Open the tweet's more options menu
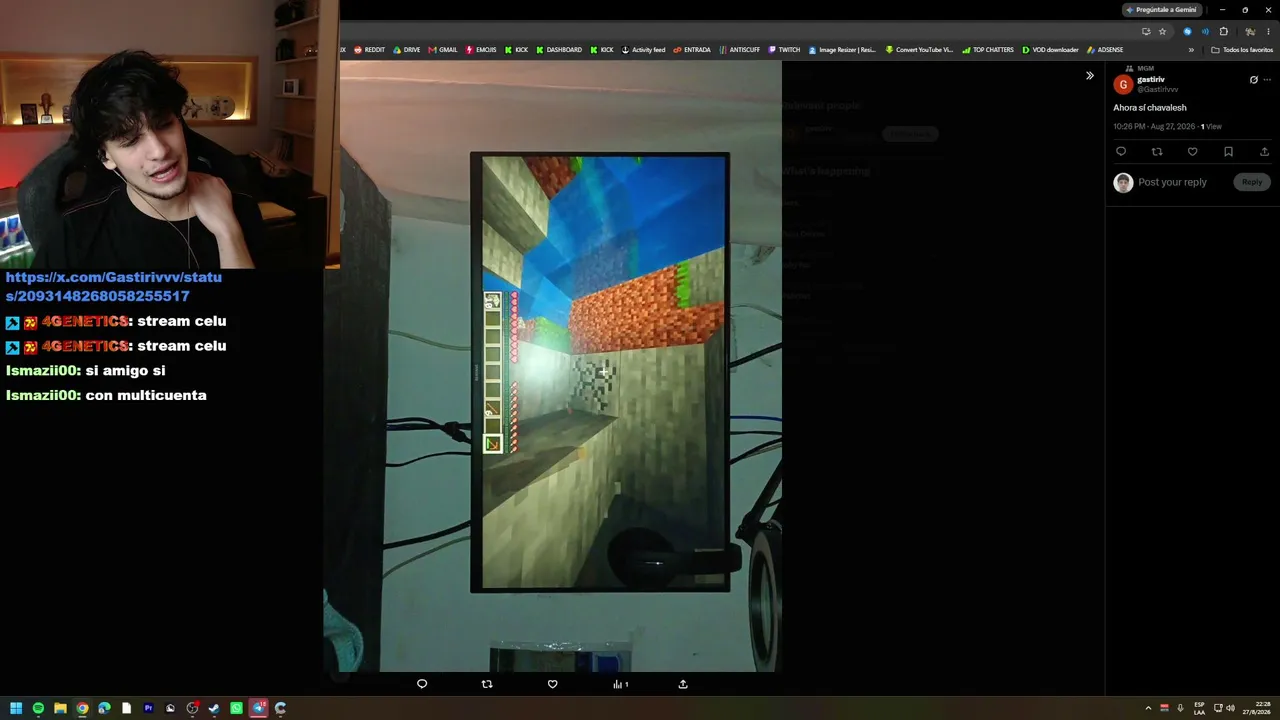Image resolution: width=1280 pixels, height=720 pixels. coord(1267,80)
